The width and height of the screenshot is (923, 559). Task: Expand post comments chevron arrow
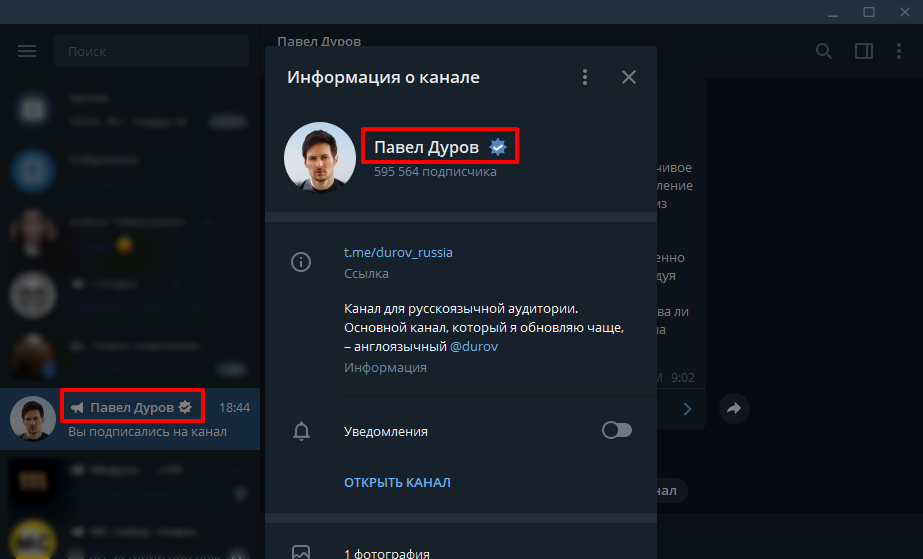coord(687,408)
